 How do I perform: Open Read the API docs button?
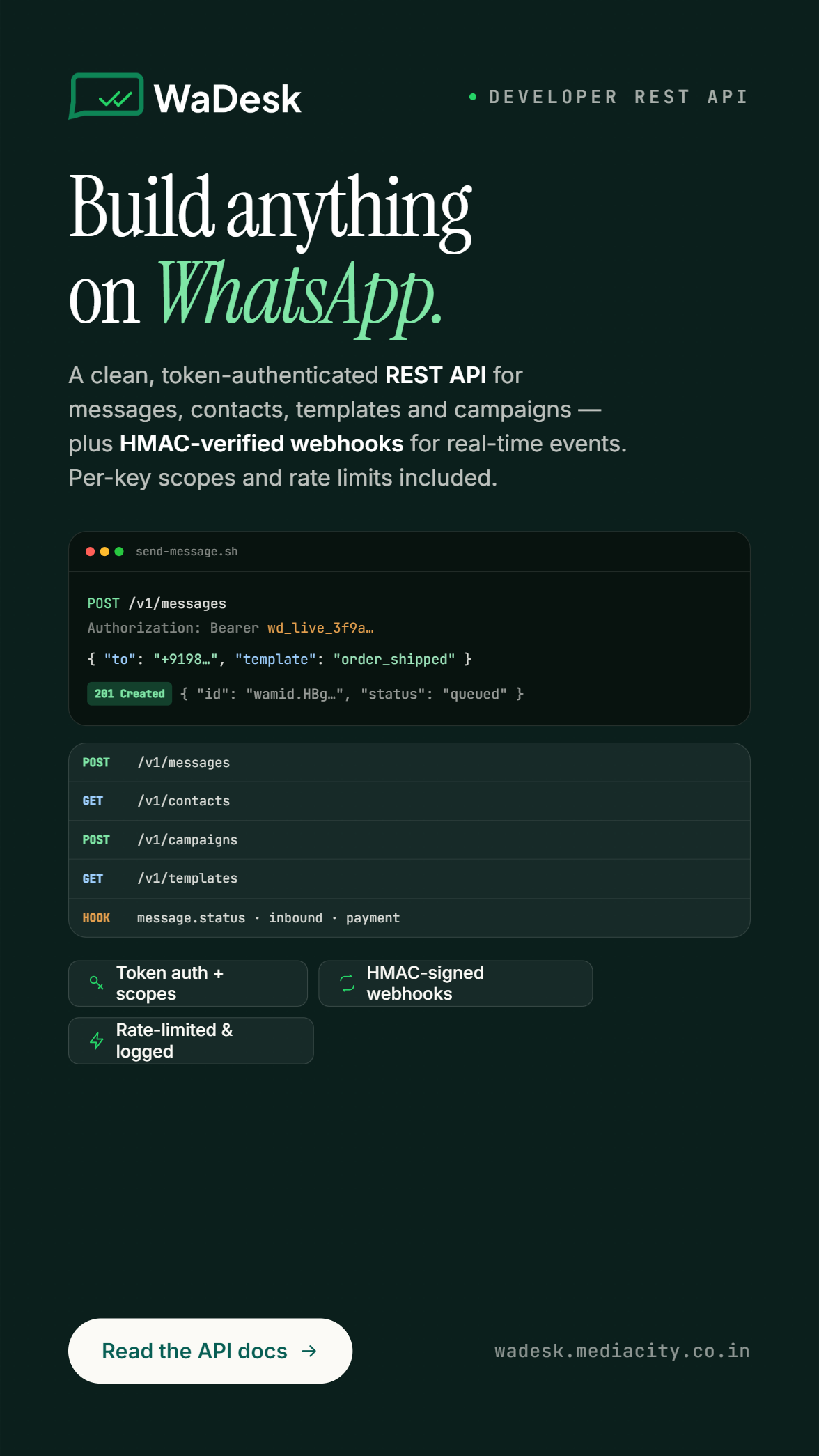tap(210, 1351)
